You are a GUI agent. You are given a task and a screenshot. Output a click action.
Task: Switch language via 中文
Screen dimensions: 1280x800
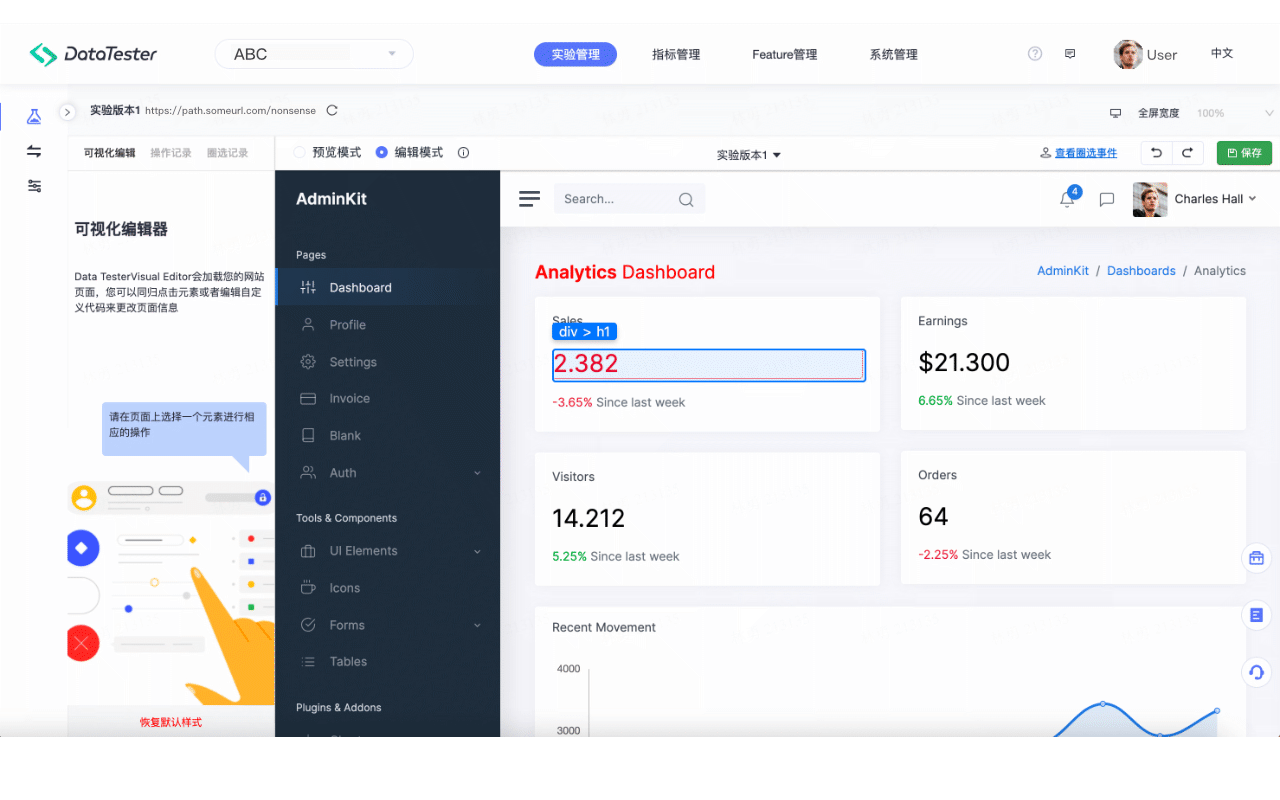click(x=1222, y=53)
